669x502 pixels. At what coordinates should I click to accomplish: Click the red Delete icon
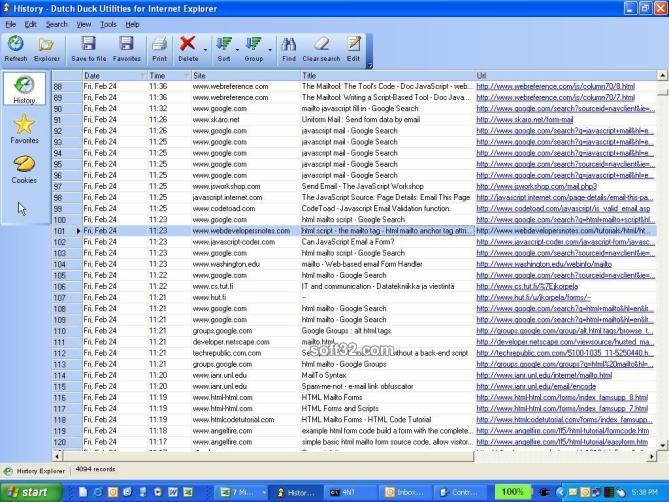click(188, 44)
